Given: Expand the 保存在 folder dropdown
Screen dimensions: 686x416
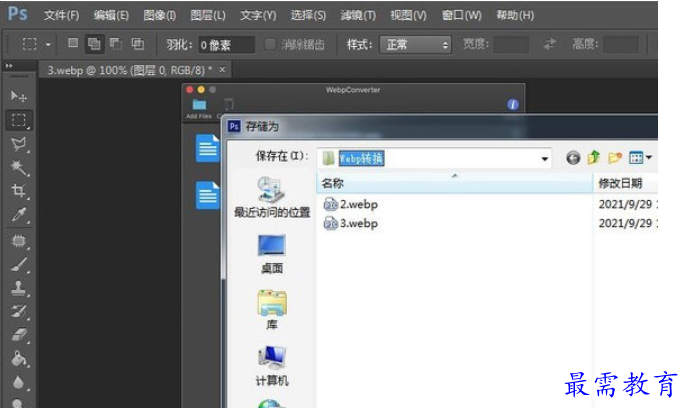Looking at the screenshot, I should (545, 158).
